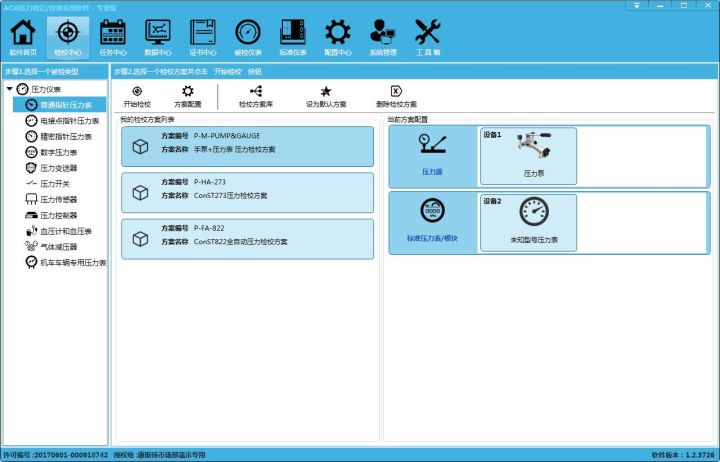Open the 软件首页 home icon

[x=23, y=36]
